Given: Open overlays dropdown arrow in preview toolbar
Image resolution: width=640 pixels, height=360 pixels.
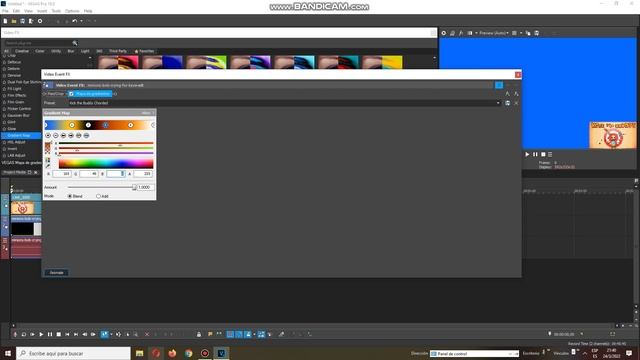Looking at the screenshot, I should tap(521, 33).
